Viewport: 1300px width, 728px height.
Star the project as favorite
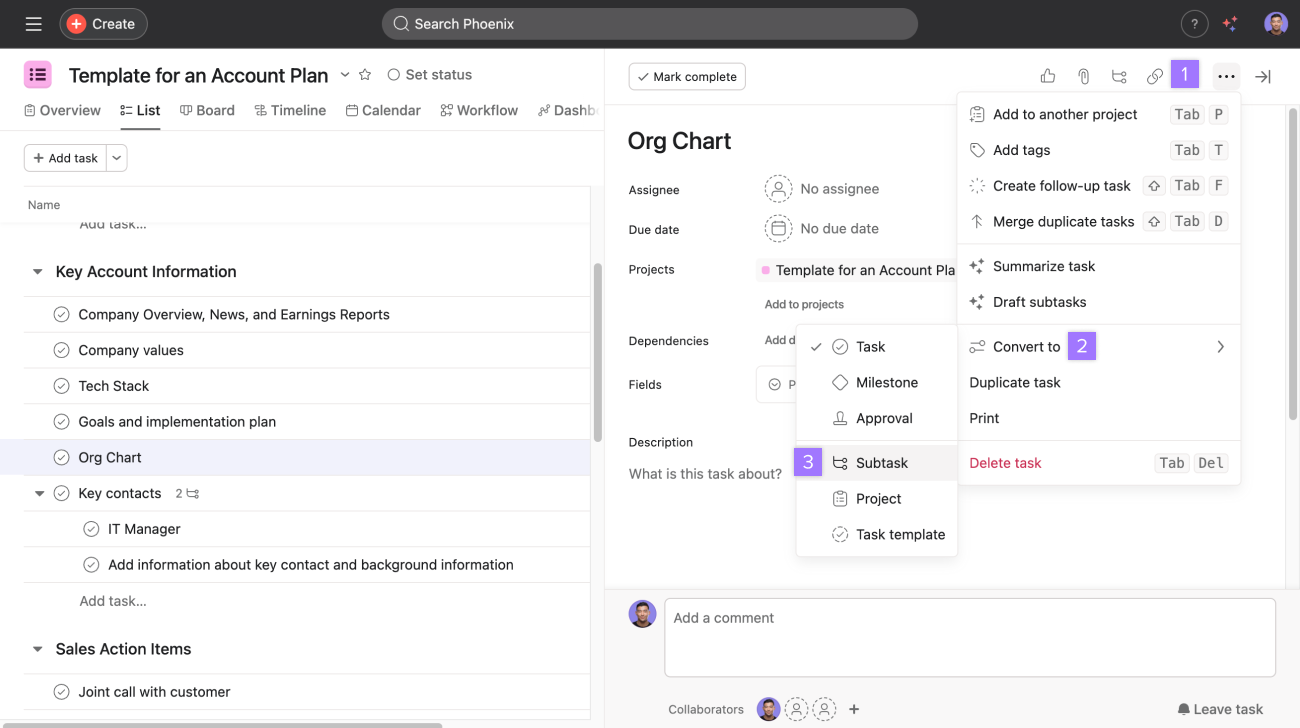(x=365, y=75)
